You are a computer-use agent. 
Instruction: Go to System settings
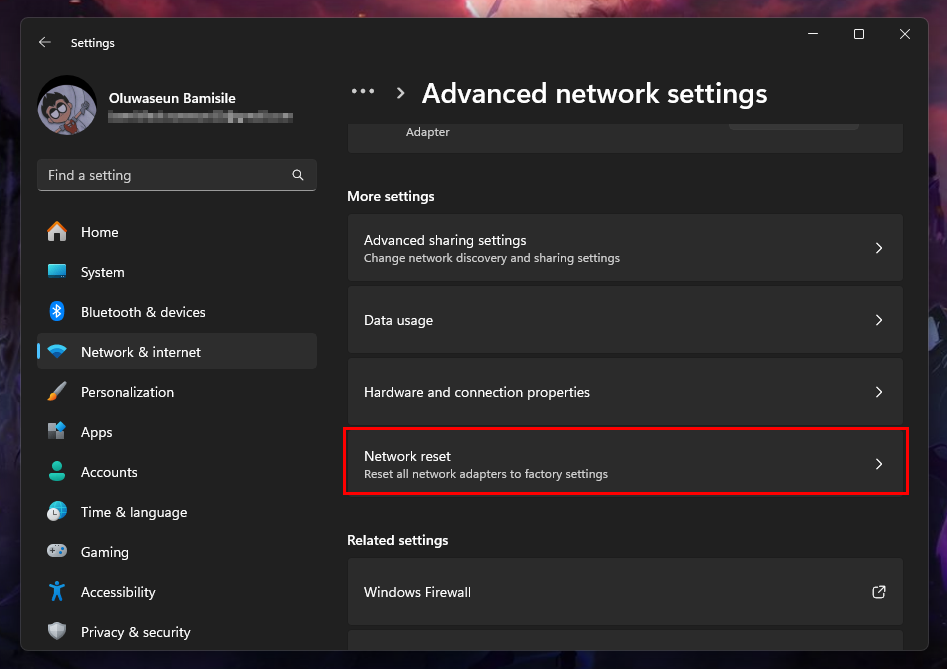coord(176,272)
